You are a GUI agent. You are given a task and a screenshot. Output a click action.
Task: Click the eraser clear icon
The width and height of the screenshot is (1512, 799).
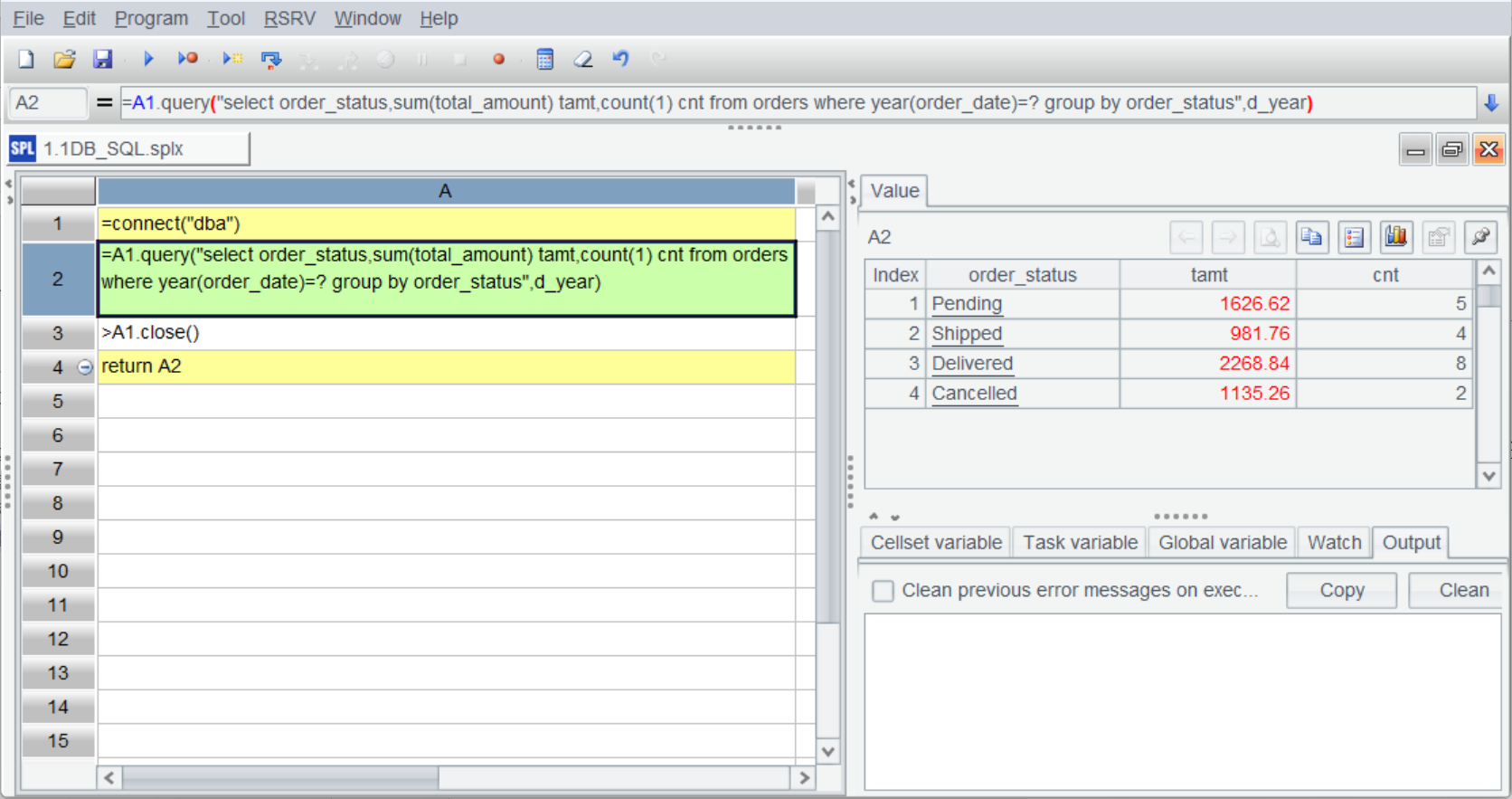tap(583, 59)
